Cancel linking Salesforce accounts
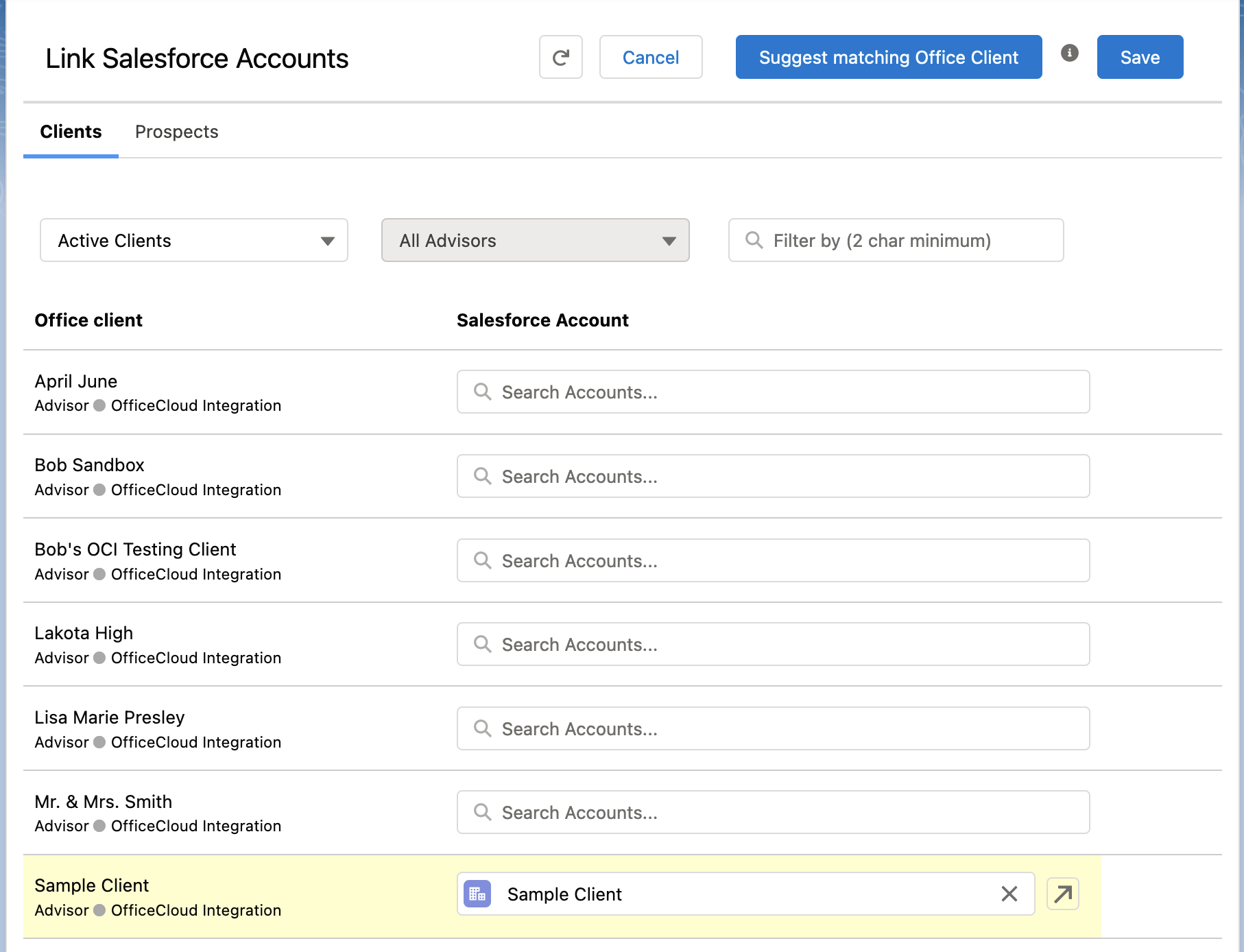Screen dimensions: 1244x952 (x=650, y=58)
